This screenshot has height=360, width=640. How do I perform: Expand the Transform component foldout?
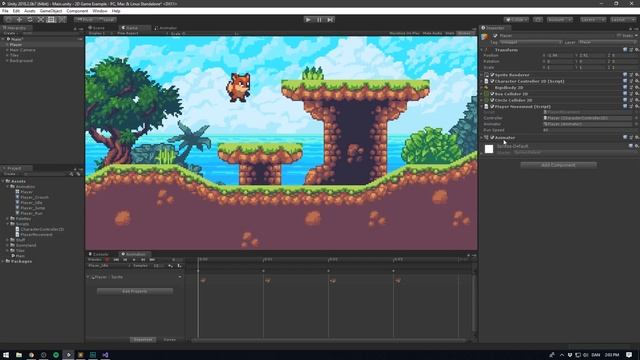pos(482,50)
